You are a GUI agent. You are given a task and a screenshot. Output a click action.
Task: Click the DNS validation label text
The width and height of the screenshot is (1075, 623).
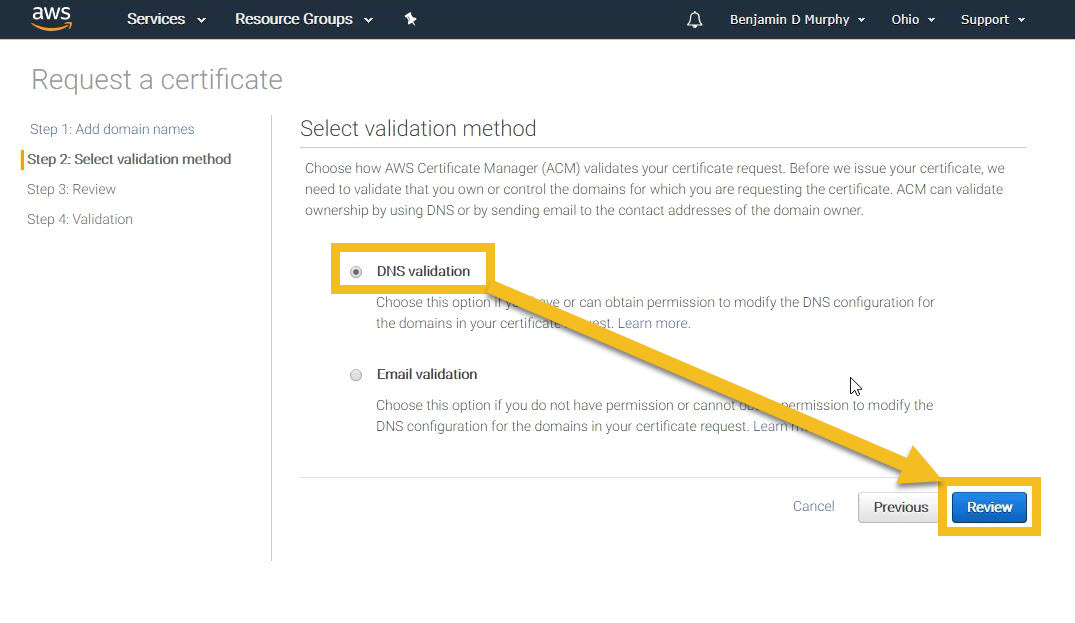423,271
